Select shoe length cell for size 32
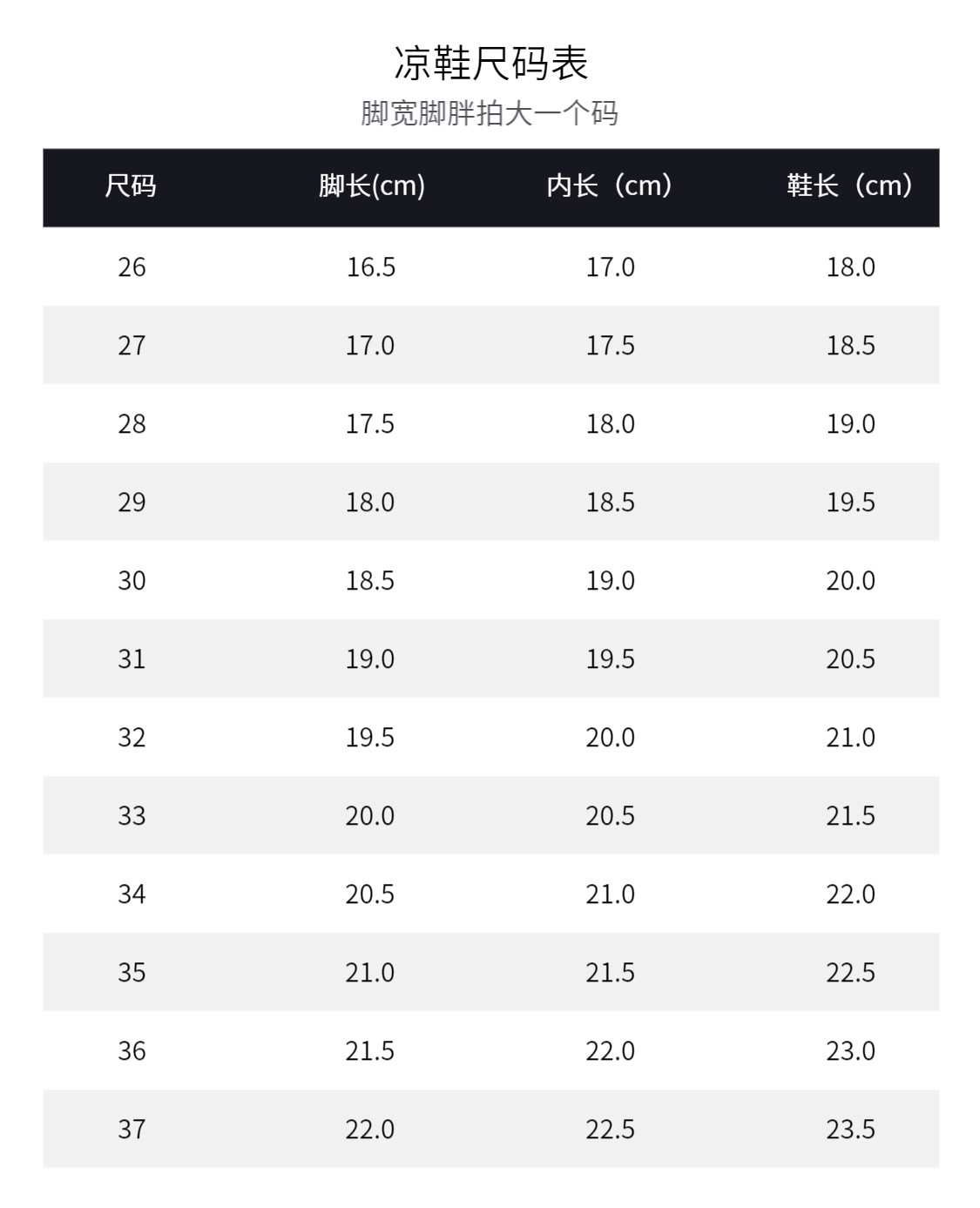Image resolution: width=980 pixels, height=1208 pixels. [x=850, y=738]
